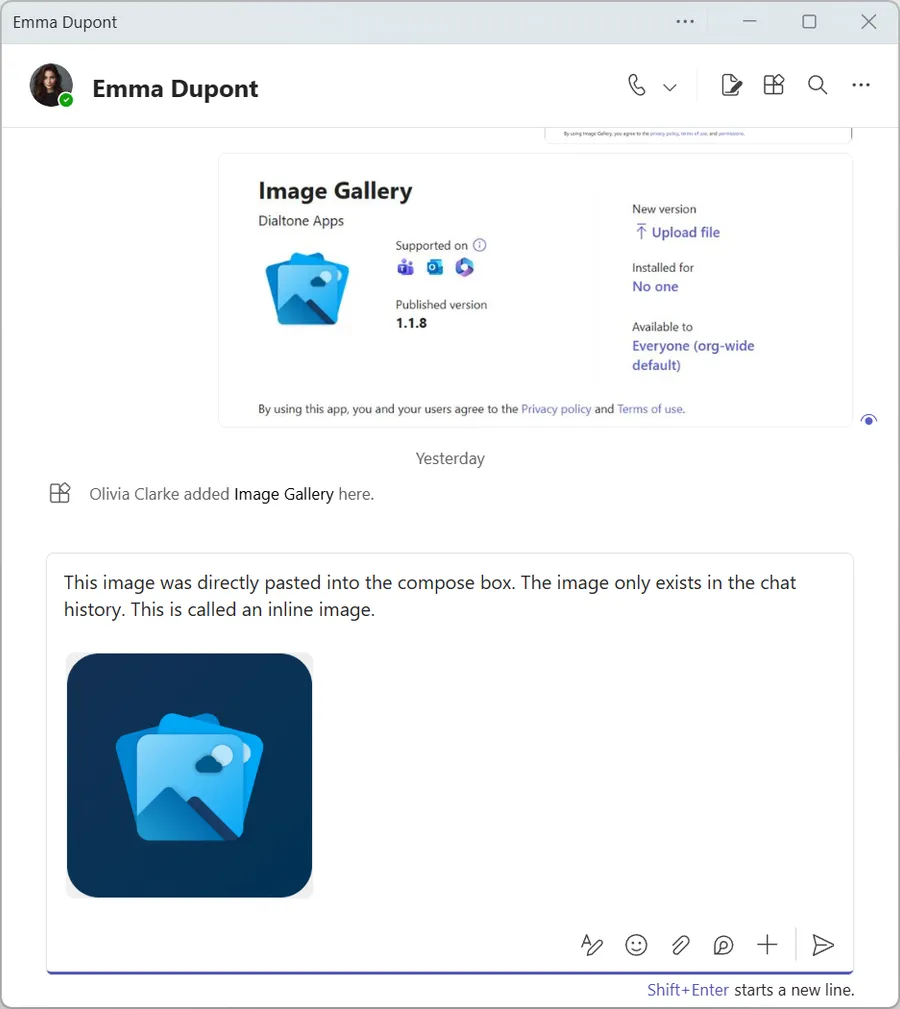Click Emma Dupont's profile avatar
The width and height of the screenshot is (900, 1009).
coord(51,85)
